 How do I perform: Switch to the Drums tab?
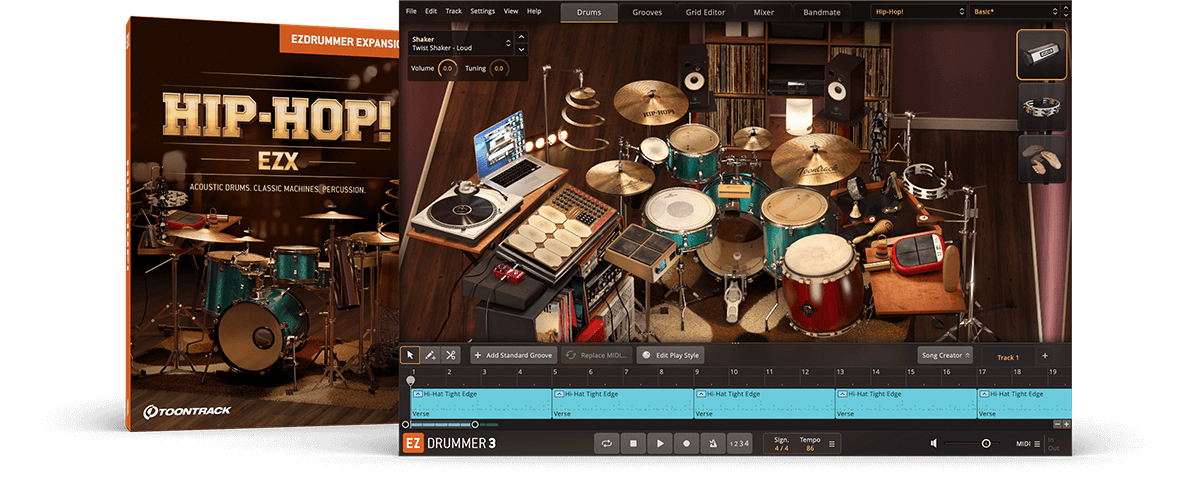point(589,12)
